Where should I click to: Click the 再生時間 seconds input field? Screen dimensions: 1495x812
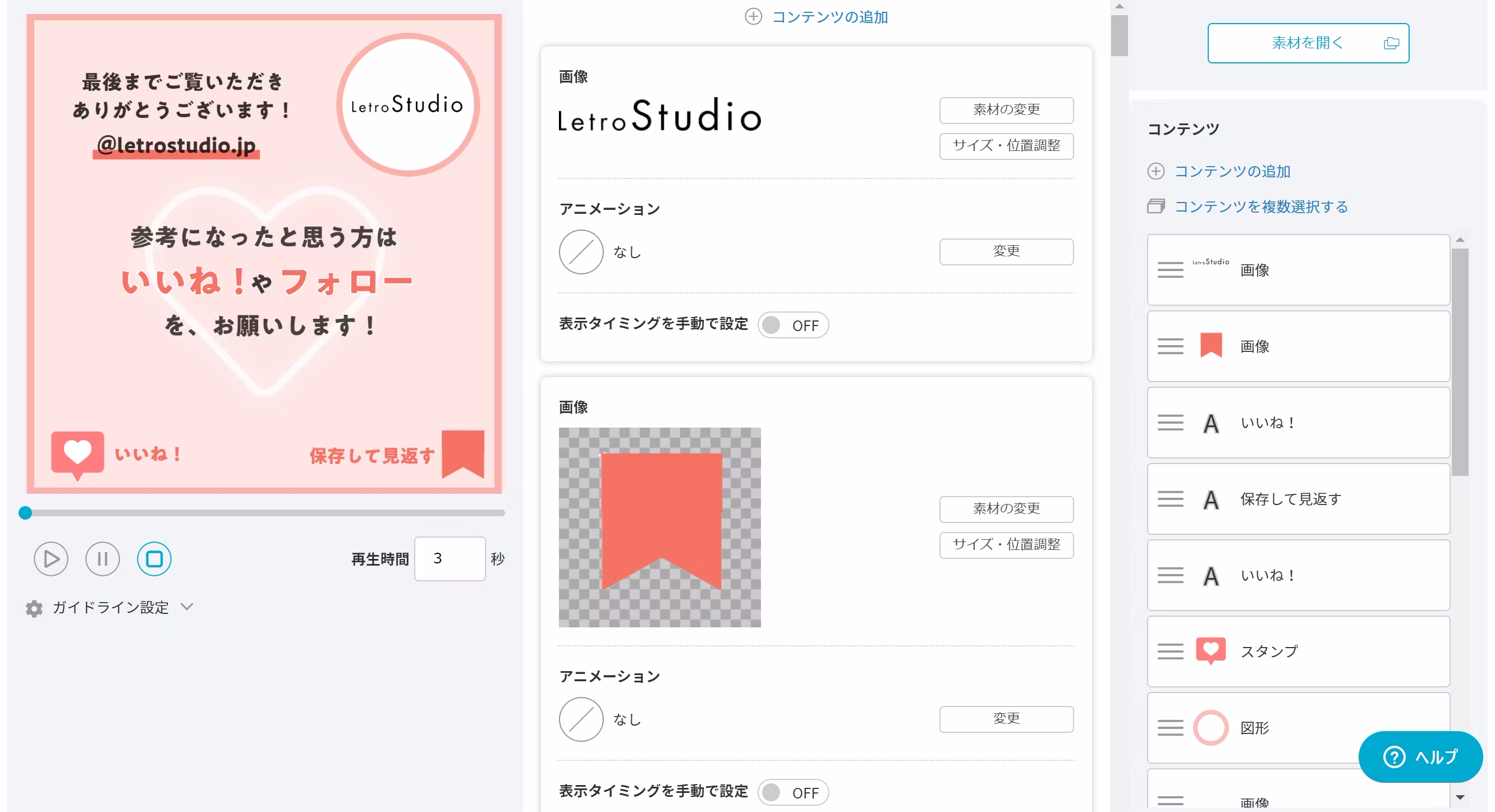point(450,559)
